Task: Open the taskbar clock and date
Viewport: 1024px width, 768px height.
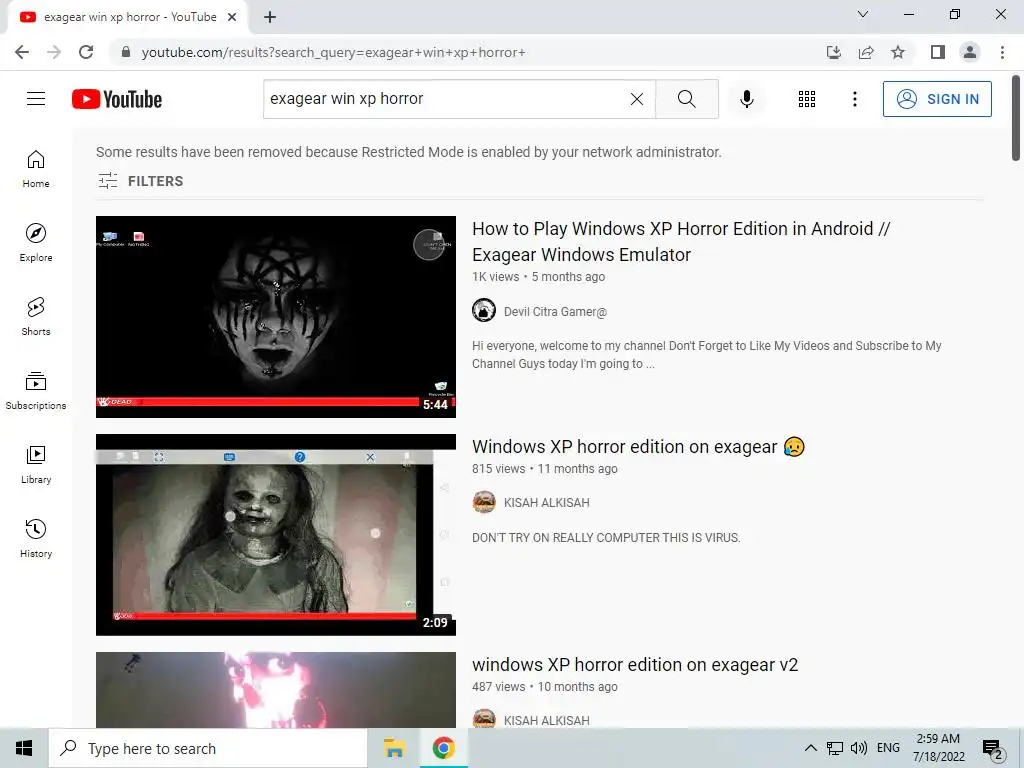Action: [x=938, y=748]
